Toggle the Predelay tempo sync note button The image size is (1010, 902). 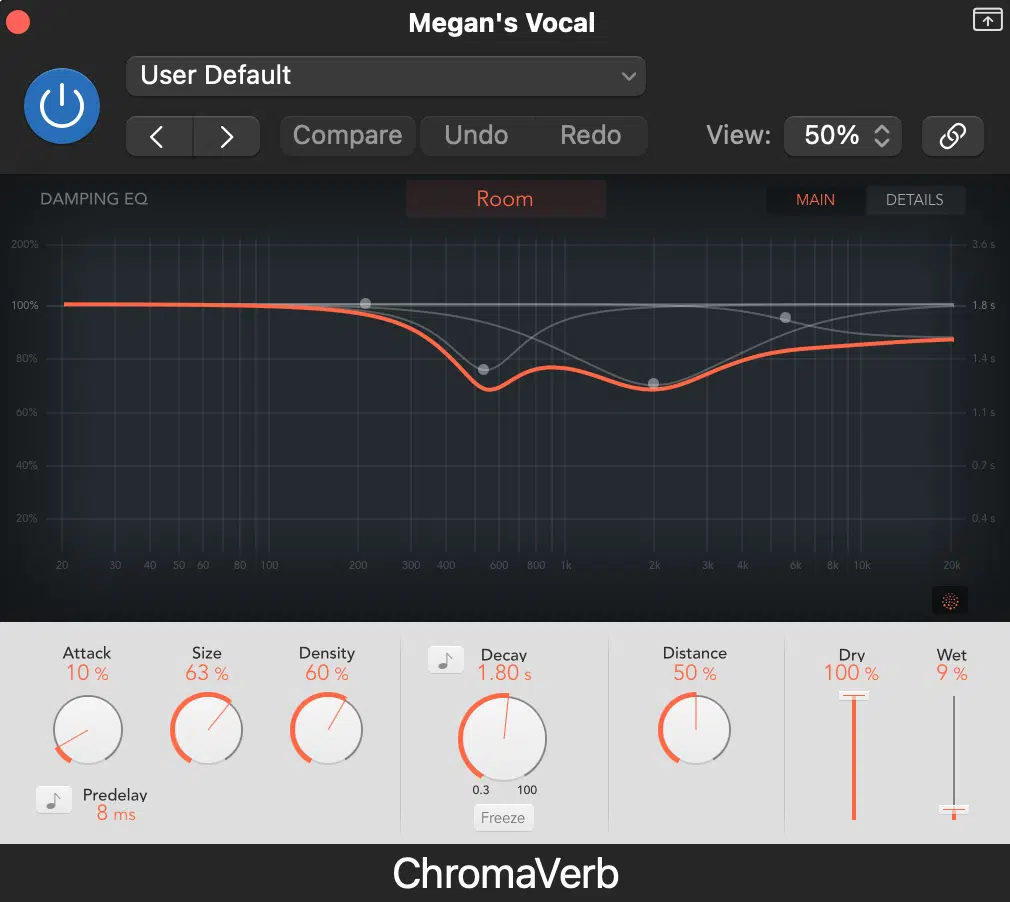pos(54,800)
